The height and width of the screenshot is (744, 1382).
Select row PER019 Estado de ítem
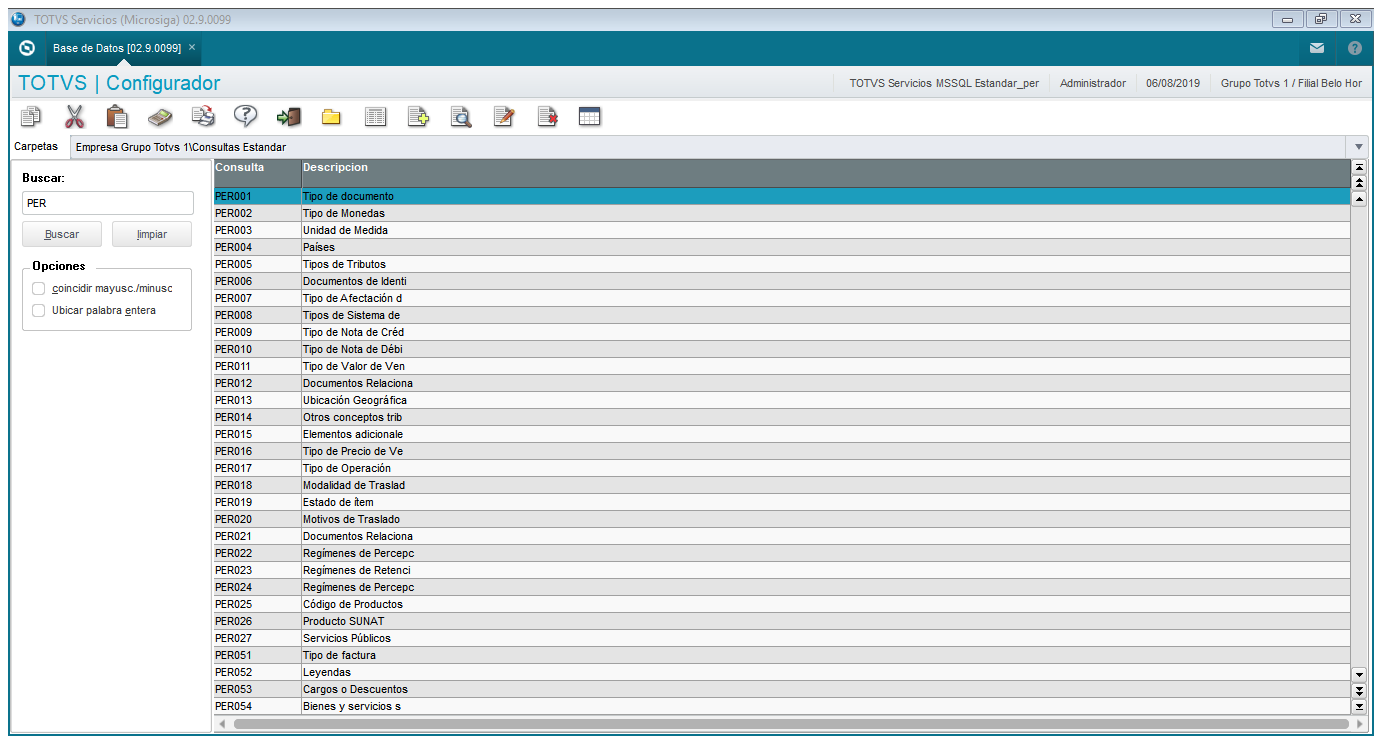coord(782,502)
